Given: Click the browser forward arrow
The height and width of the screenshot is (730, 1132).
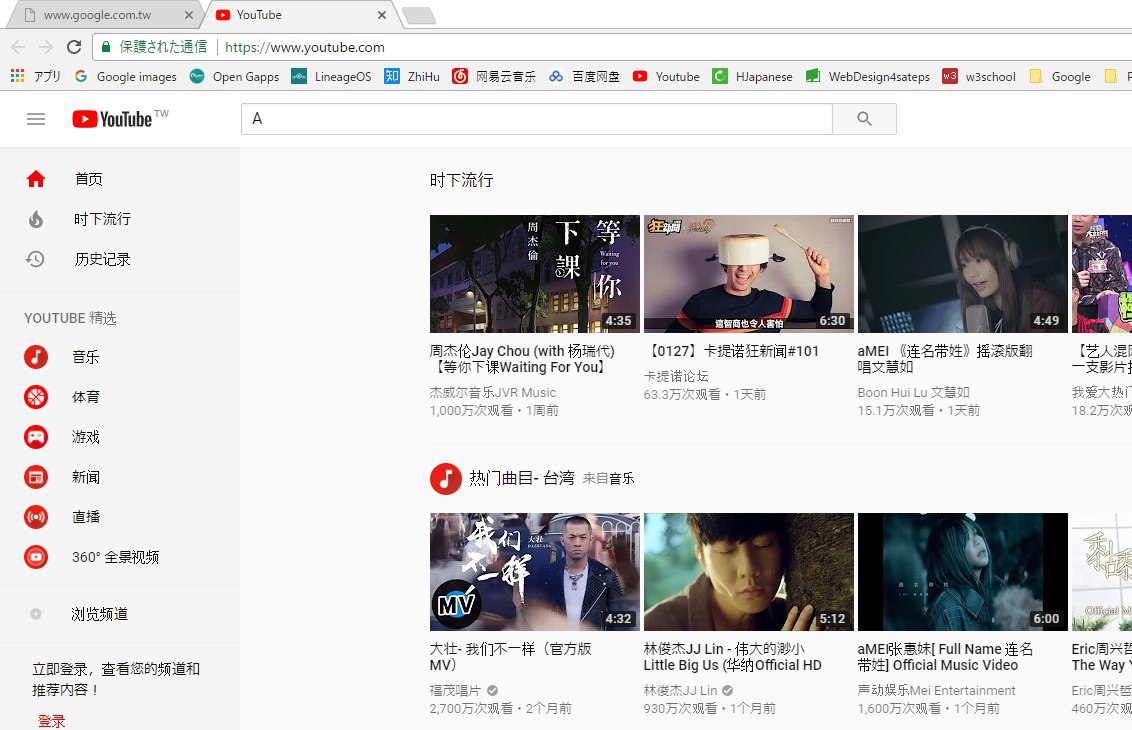Looking at the screenshot, I should [45, 47].
